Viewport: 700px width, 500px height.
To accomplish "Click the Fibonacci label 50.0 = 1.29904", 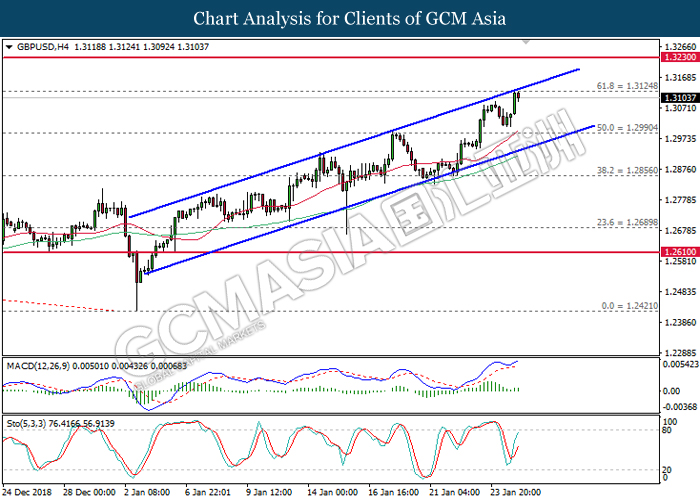I will click(x=627, y=128).
